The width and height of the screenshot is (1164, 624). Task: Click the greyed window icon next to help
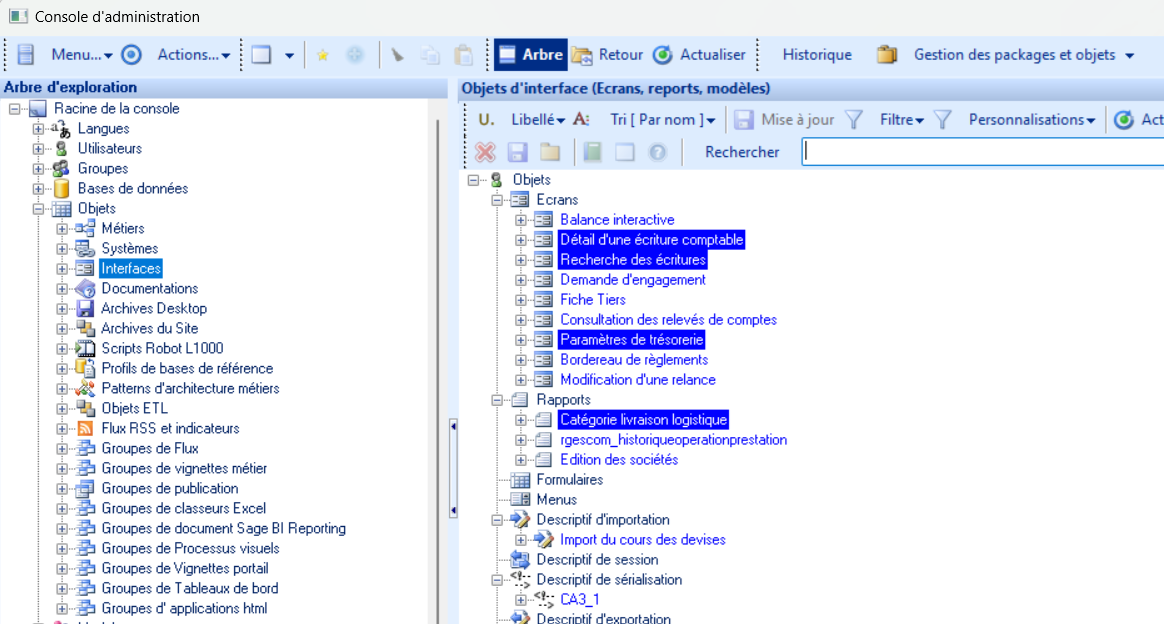(x=625, y=152)
